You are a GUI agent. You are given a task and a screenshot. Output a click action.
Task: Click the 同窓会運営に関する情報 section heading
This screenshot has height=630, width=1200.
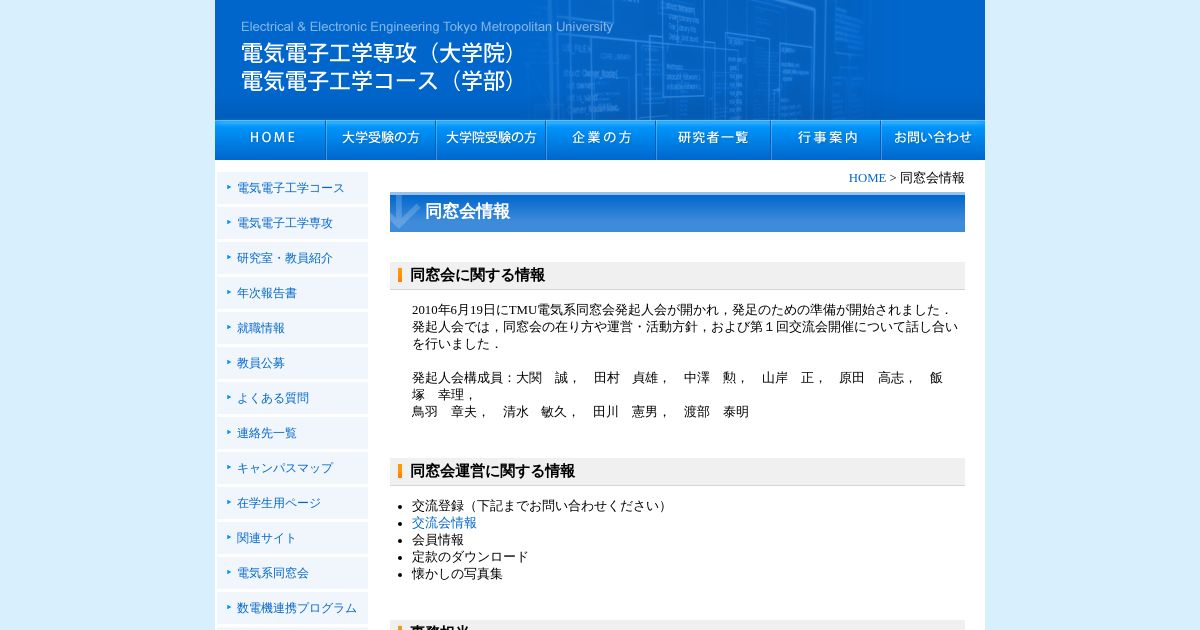click(677, 471)
